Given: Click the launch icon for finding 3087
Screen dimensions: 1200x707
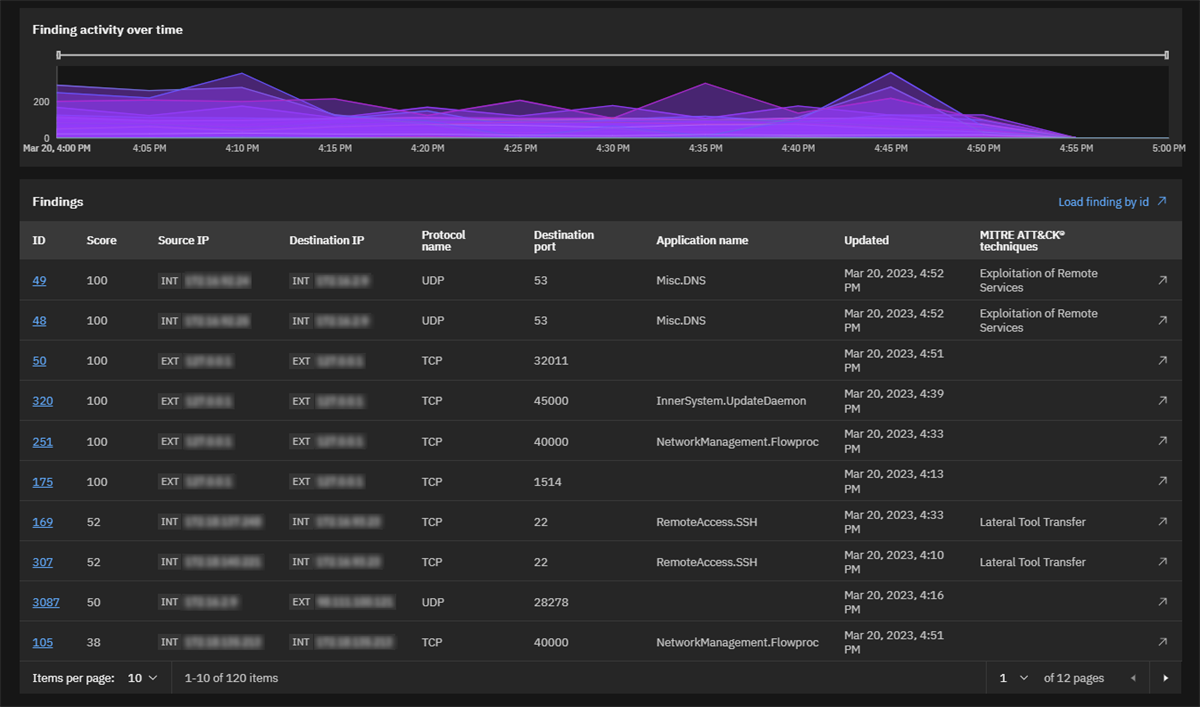Looking at the screenshot, I should coord(1161,601).
